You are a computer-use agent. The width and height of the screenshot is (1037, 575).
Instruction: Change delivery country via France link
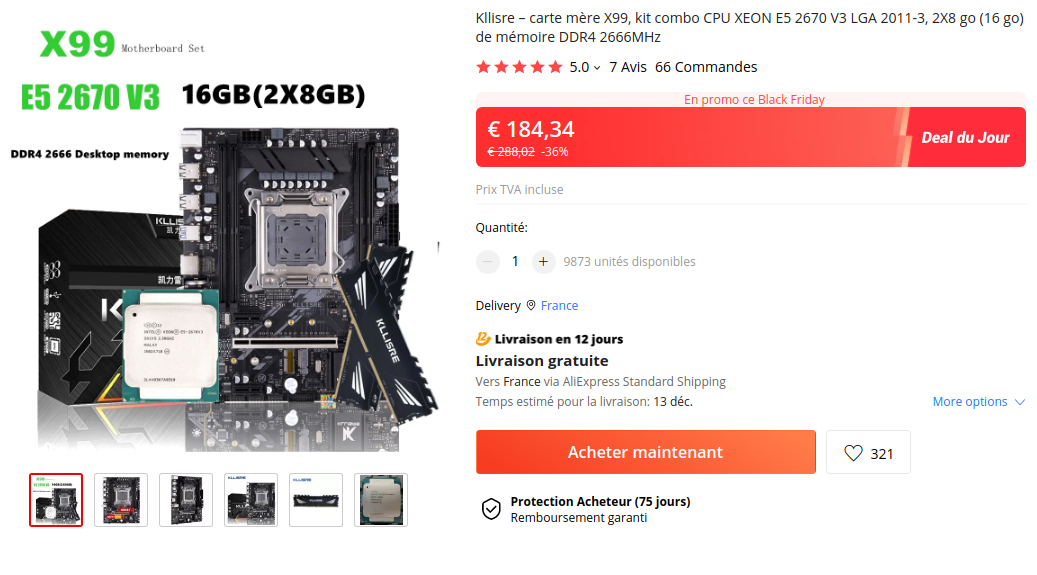[x=559, y=306]
